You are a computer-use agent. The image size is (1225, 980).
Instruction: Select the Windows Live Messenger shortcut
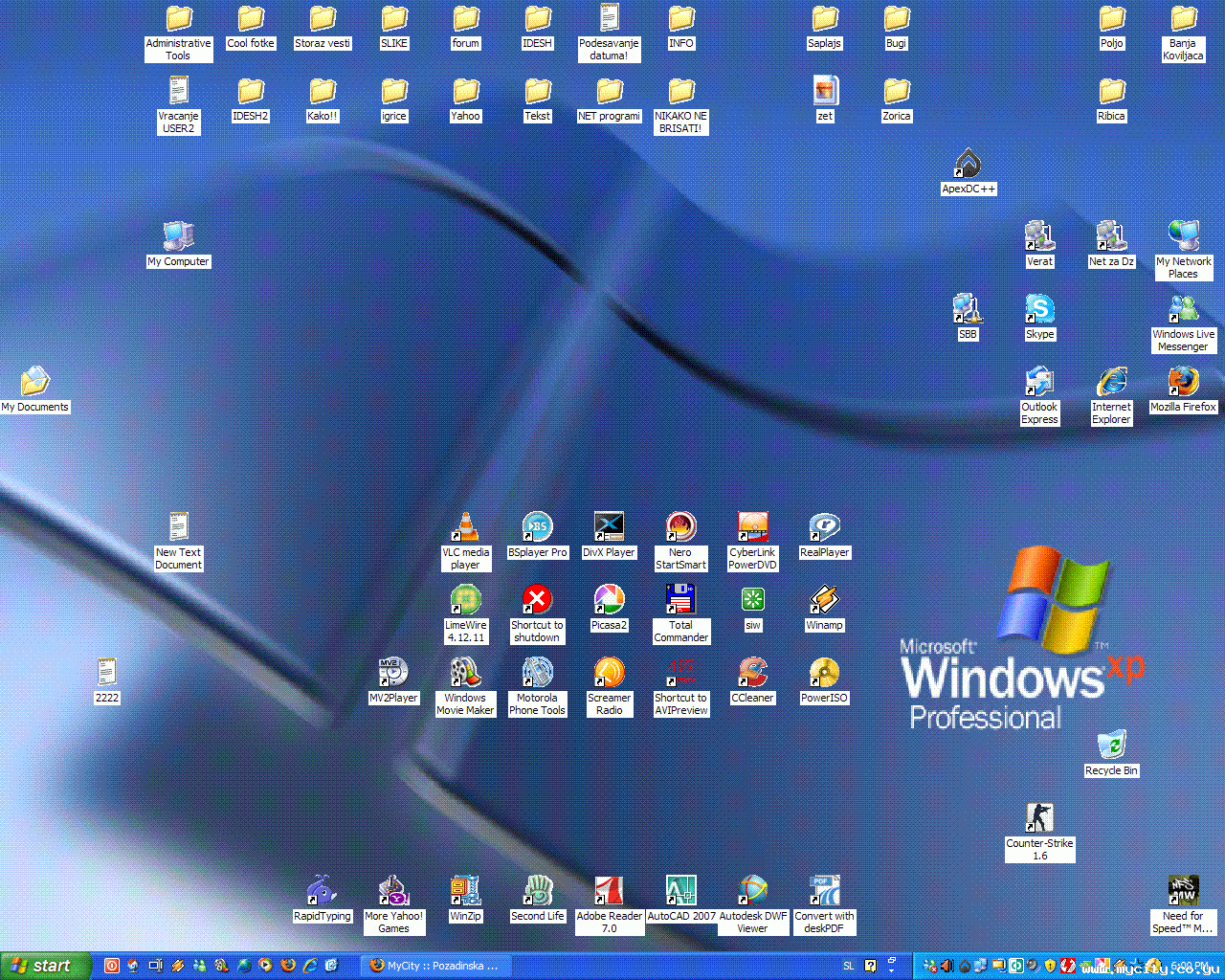click(1184, 310)
